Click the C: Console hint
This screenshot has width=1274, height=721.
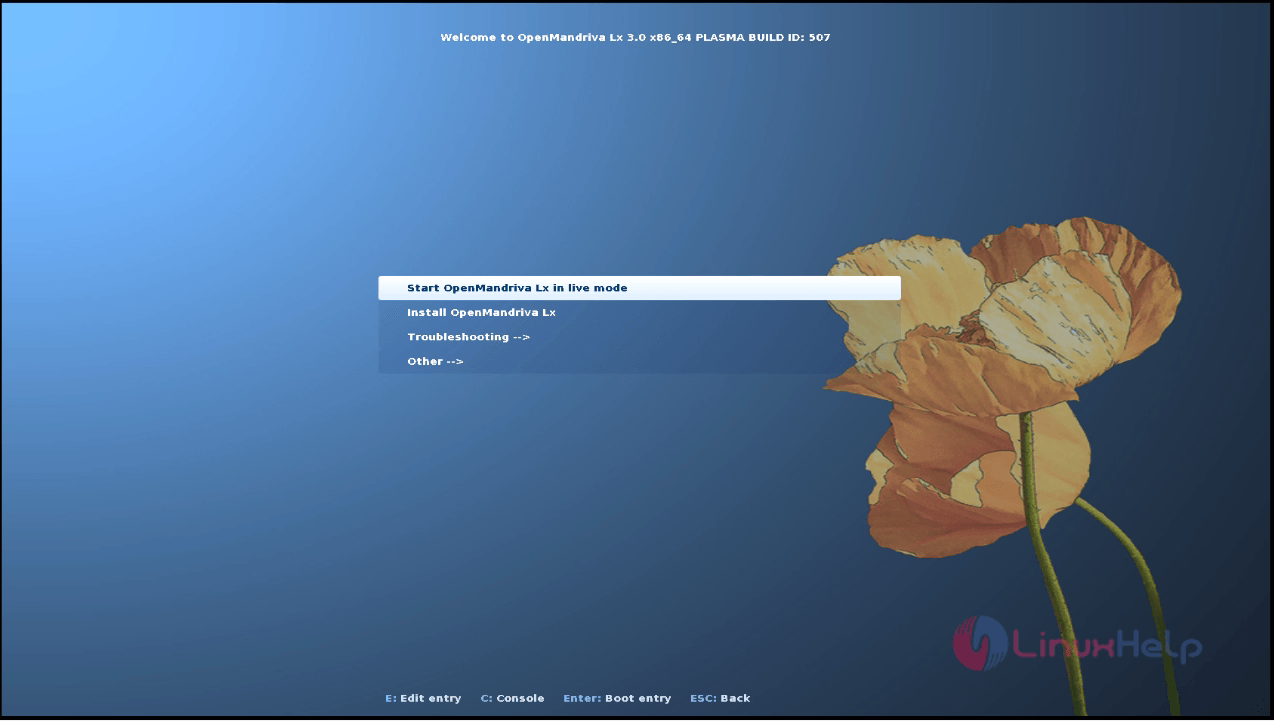tap(512, 698)
